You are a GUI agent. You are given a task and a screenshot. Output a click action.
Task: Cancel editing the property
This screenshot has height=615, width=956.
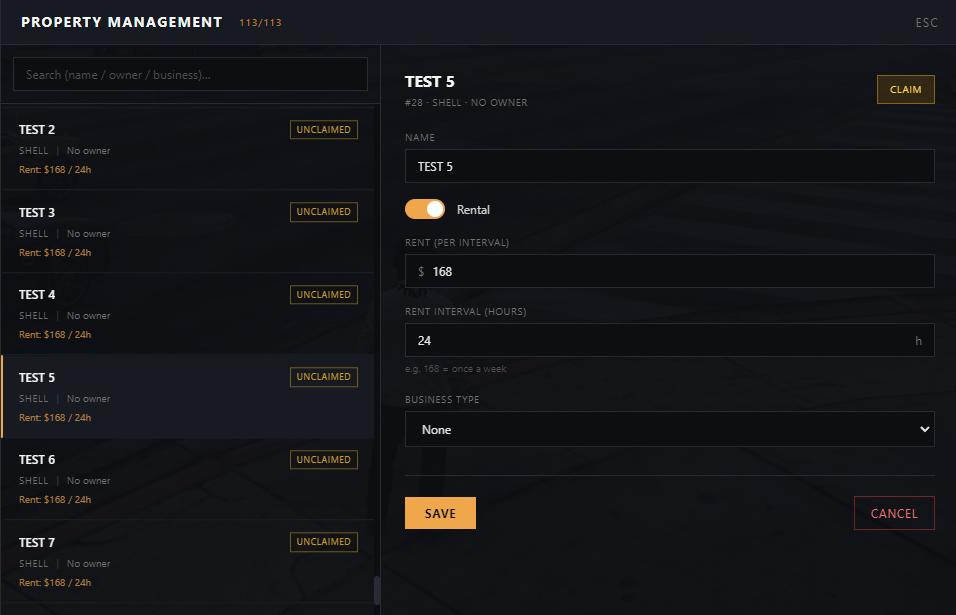[894, 513]
